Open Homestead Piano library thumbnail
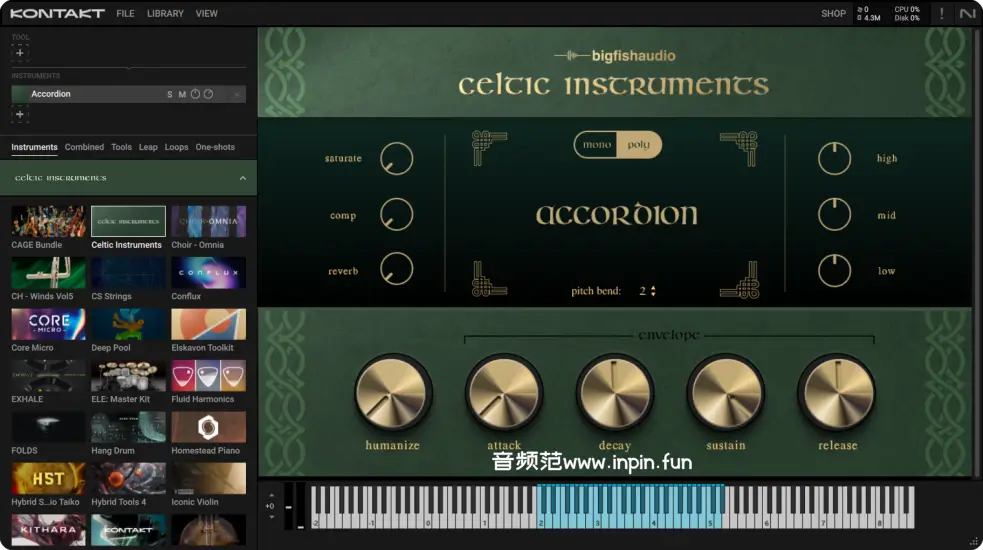Screen dimensions: 983x550 pyautogui.click(x=209, y=427)
